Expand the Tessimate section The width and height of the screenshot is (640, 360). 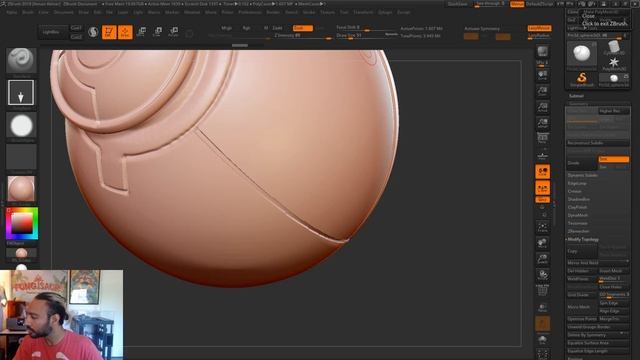pos(578,223)
